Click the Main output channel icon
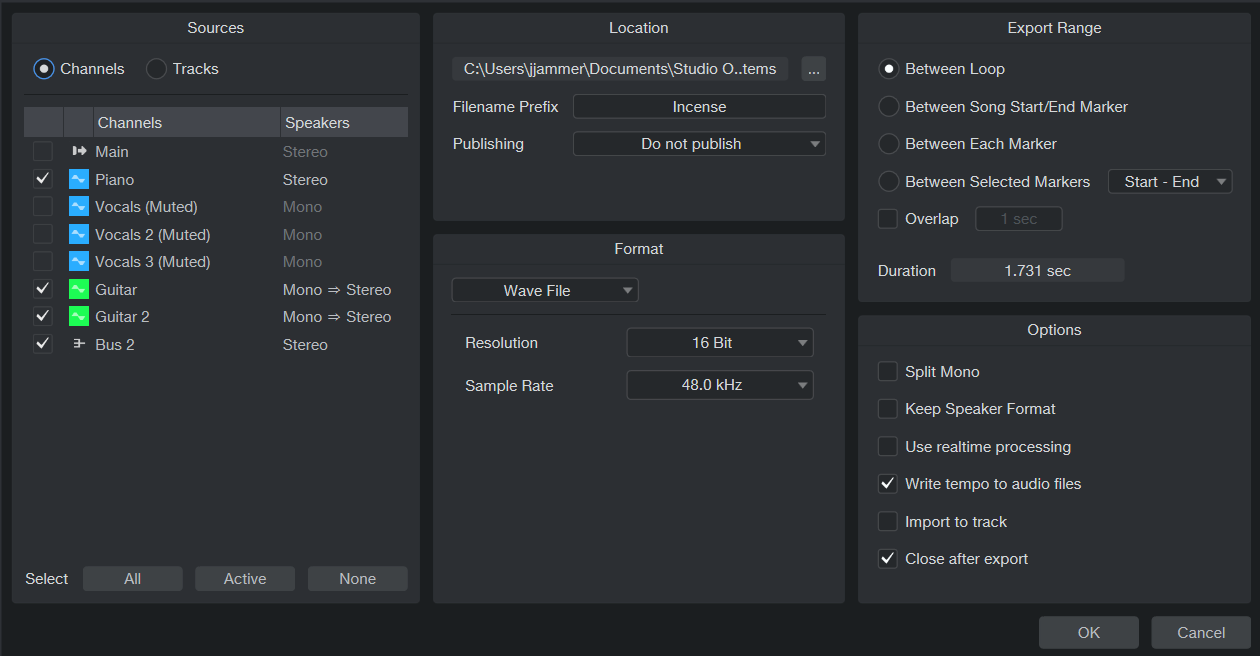This screenshot has width=1260, height=656. pyautogui.click(x=79, y=152)
